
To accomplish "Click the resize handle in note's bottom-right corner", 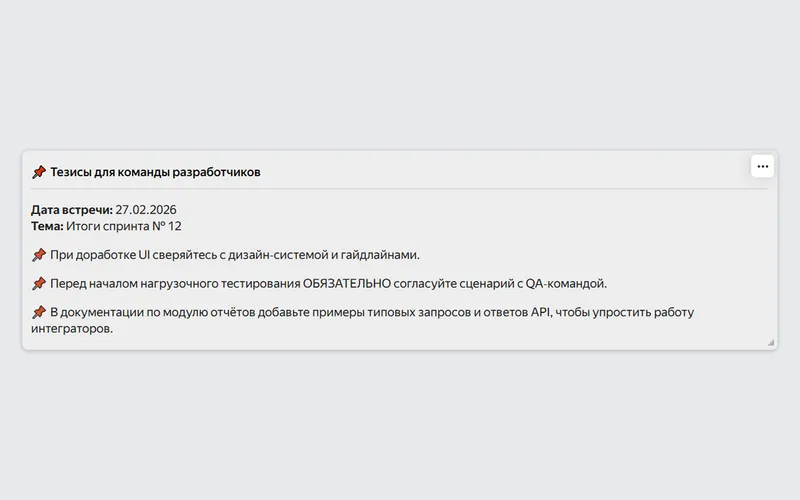I will [x=771, y=342].
